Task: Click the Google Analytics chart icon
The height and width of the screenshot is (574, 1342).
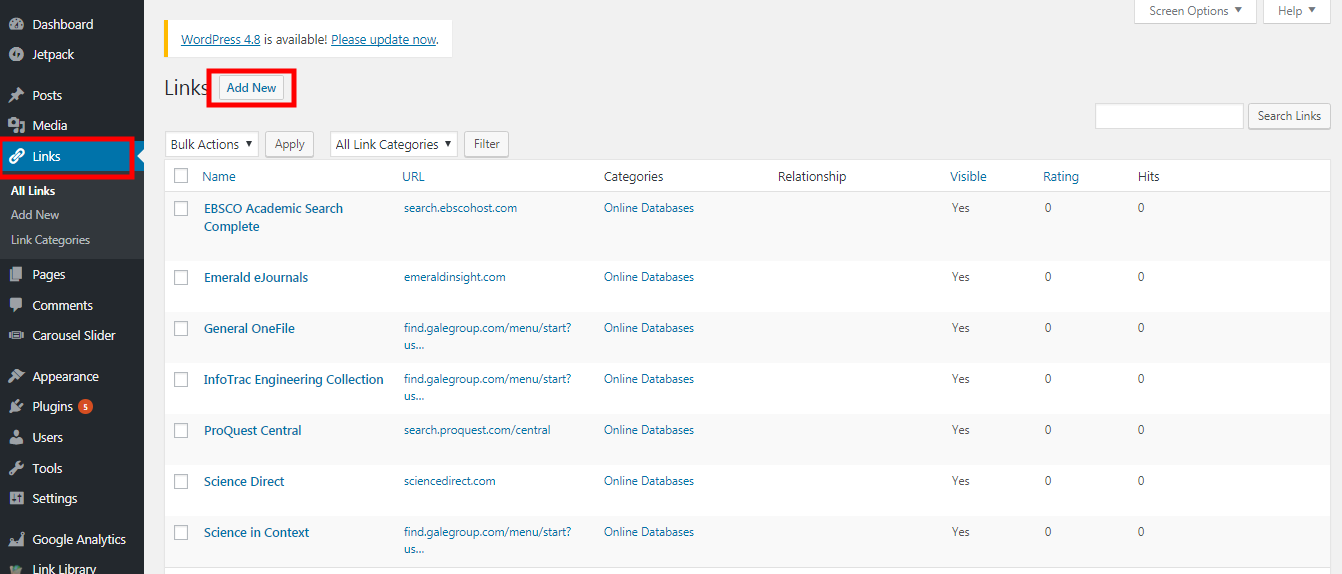Action: 16,539
